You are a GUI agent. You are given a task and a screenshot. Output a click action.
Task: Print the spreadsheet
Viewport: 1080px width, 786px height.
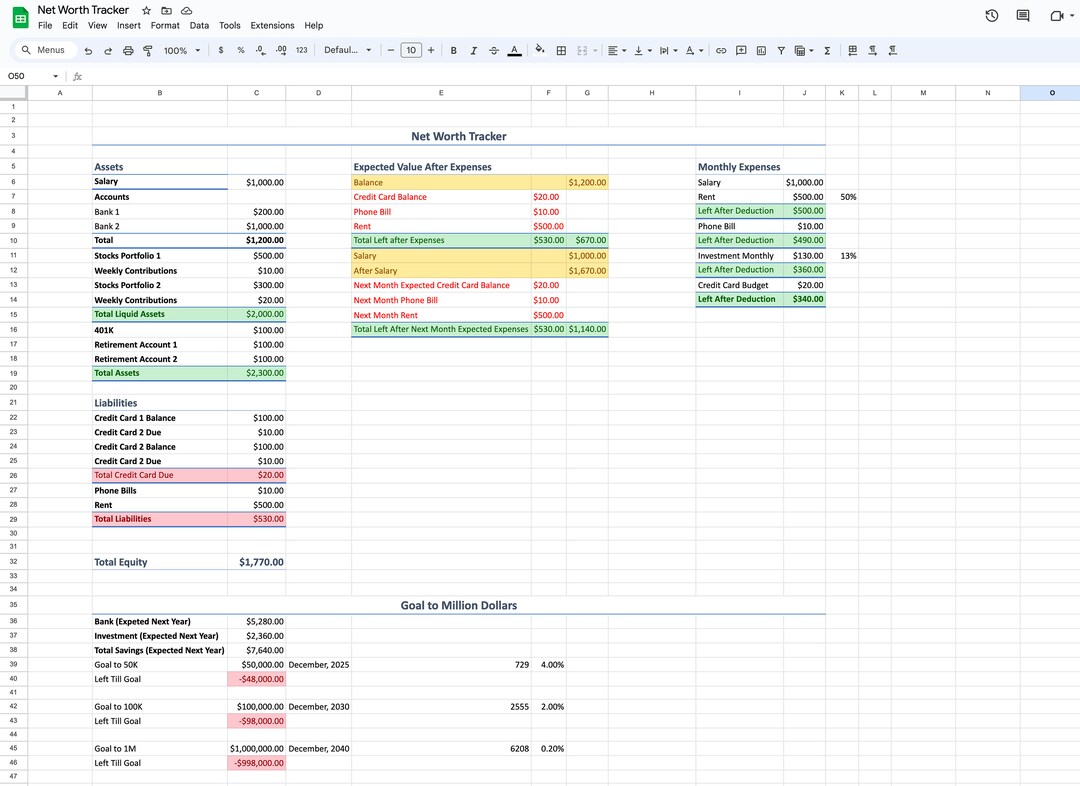[x=128, y=50]
